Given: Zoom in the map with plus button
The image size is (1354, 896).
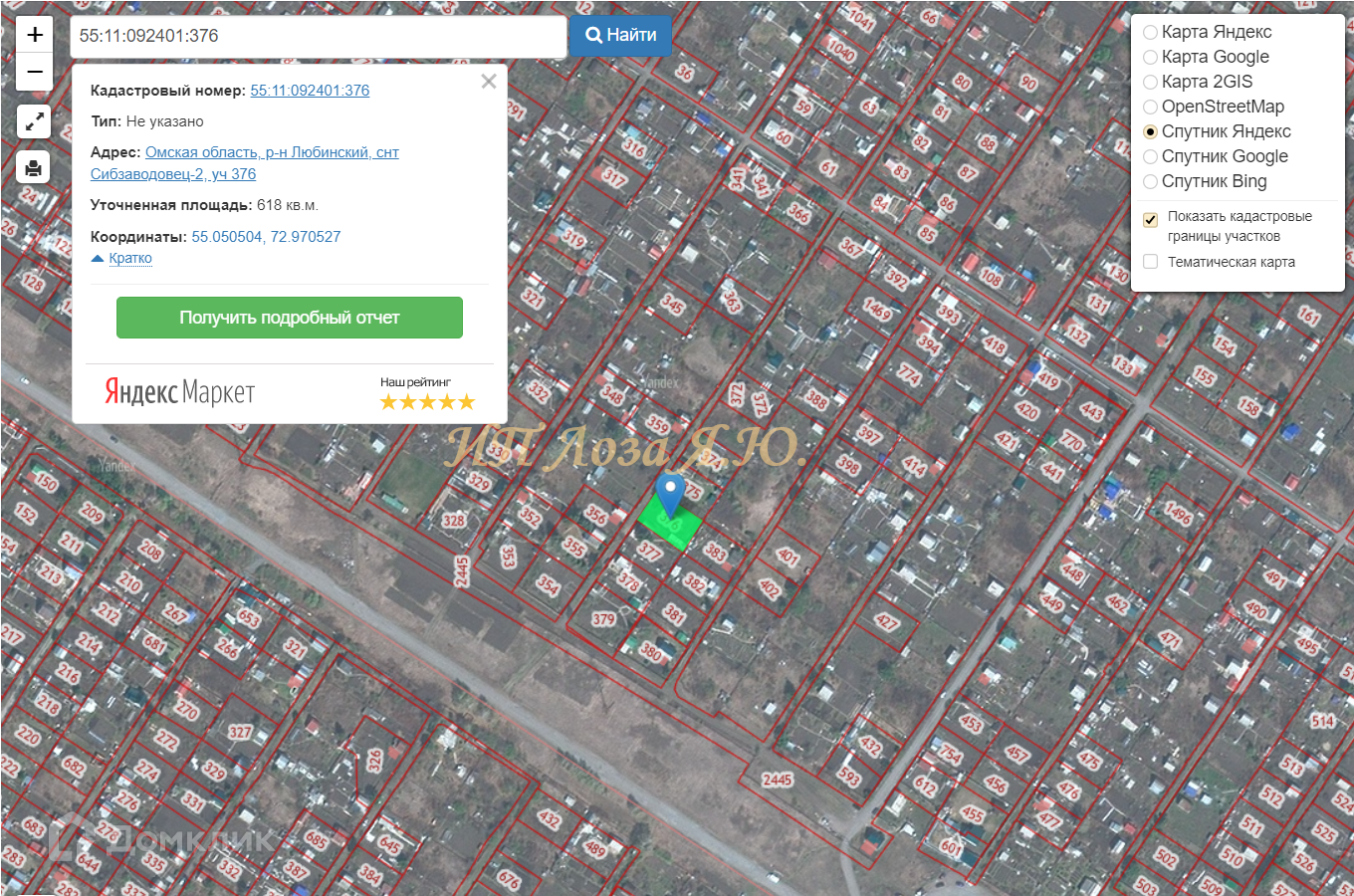Looking at the screenshot, I should (35, 35).
